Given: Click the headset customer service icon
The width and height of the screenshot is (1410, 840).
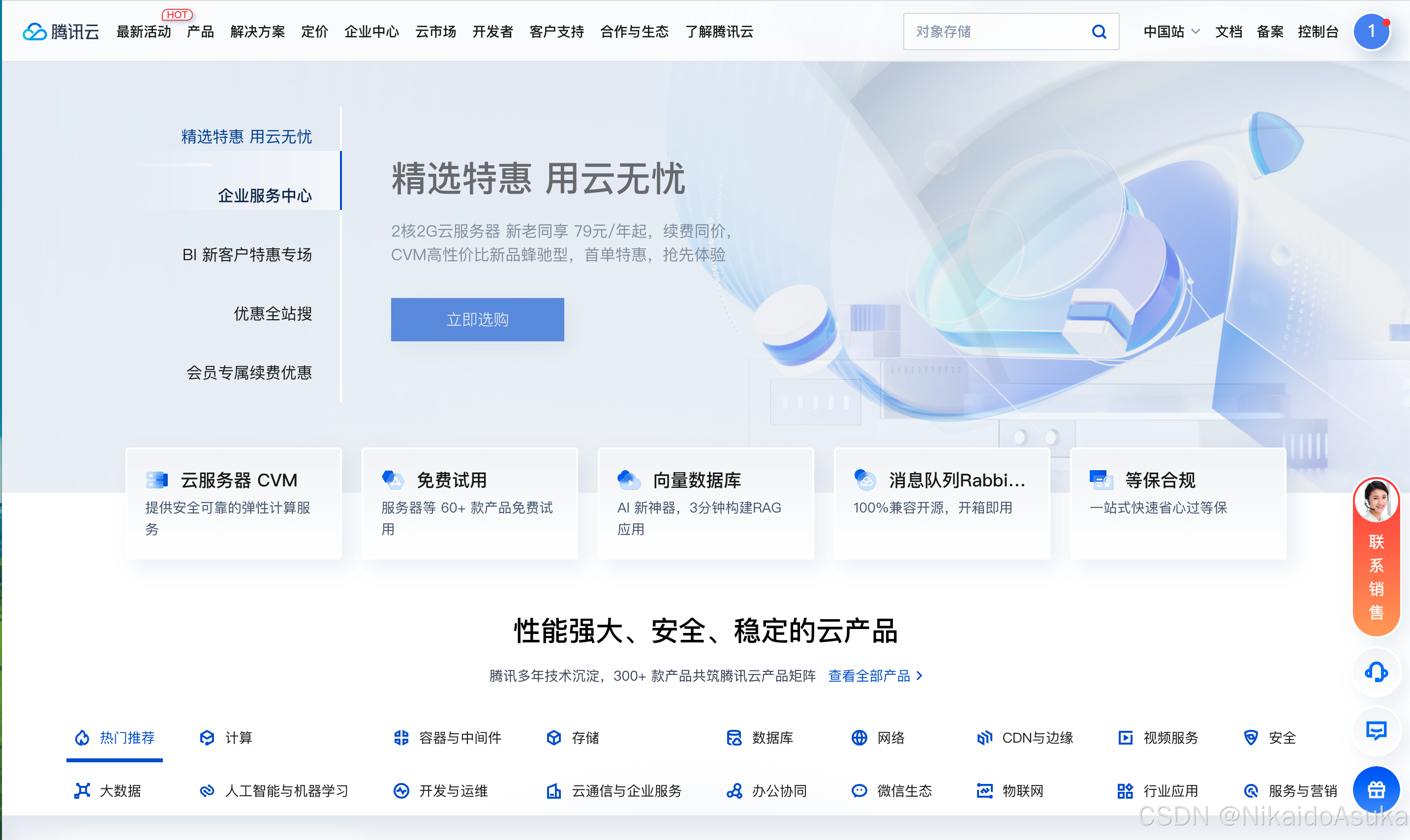Looking at the screenshot, I should 1376,672.
